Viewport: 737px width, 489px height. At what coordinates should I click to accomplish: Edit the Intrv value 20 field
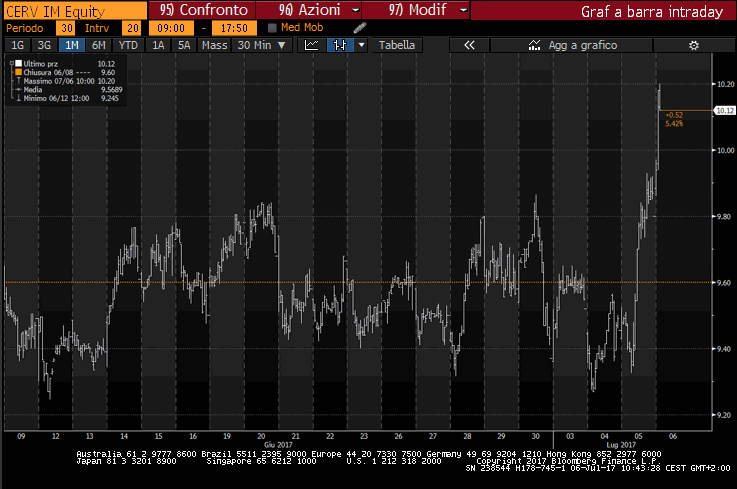tap(132, 28)
